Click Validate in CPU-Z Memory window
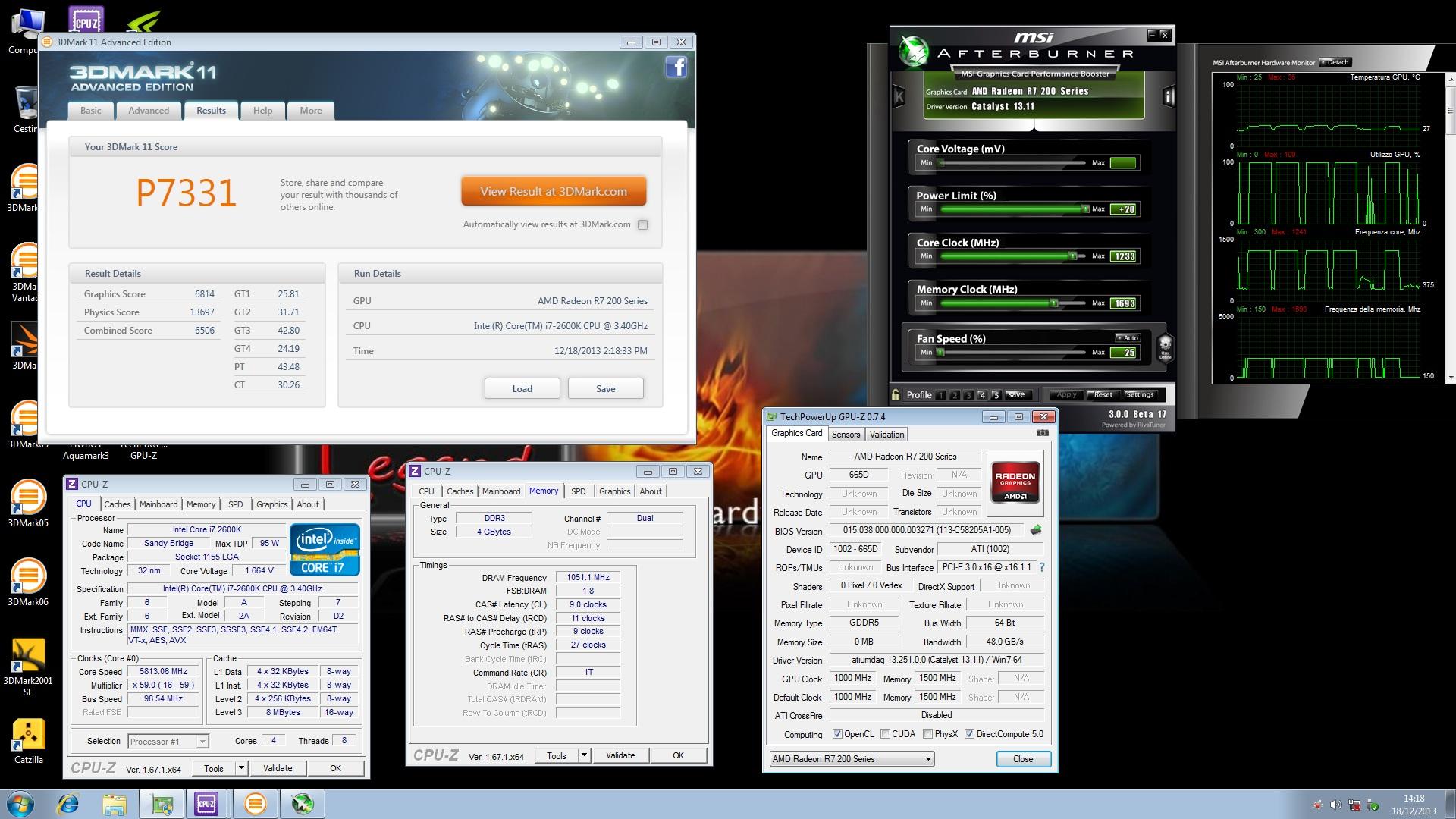The width and height of the screenshot is (1456, 819). (620, 755)
